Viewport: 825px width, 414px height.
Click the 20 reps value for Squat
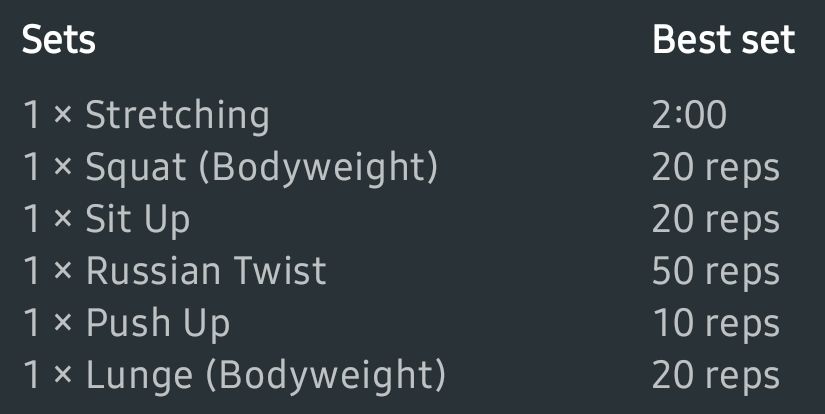coord(715,168)
